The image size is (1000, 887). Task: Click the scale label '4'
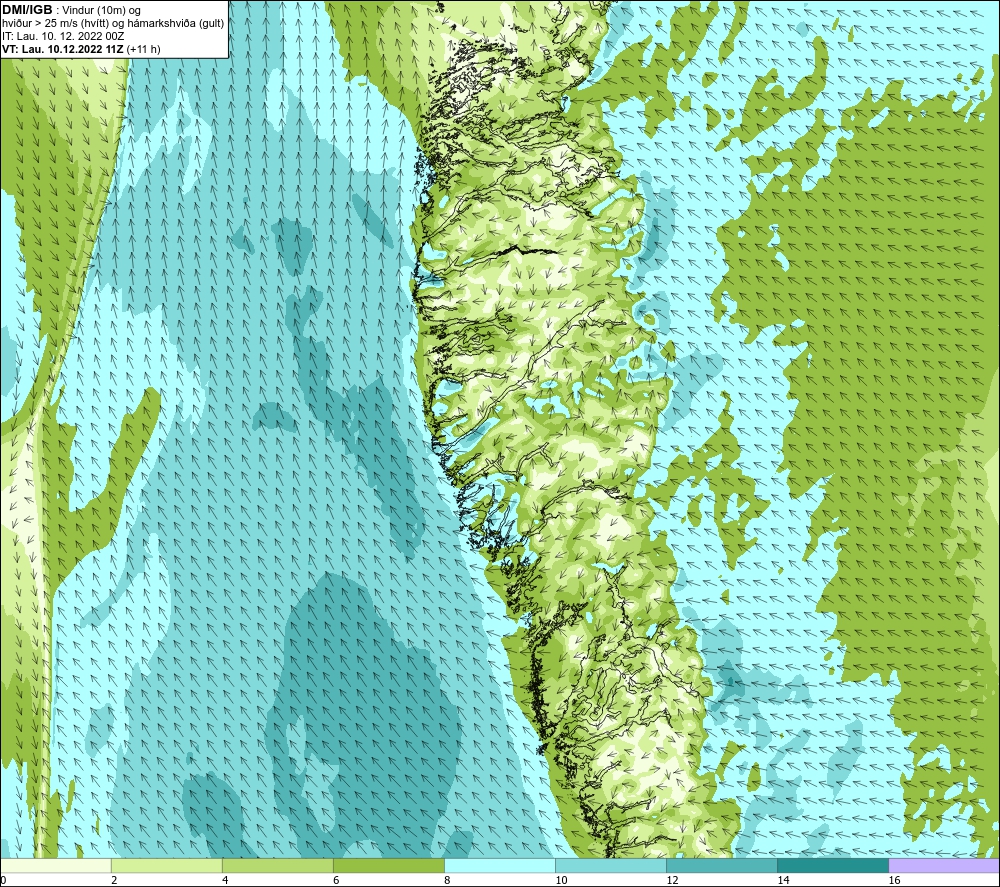[224, 881]
